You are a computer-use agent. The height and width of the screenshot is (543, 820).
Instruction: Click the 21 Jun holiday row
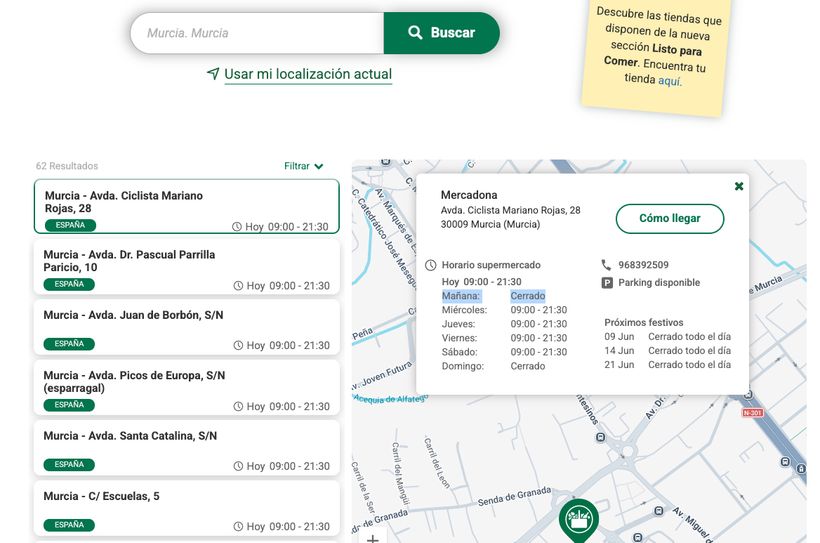pyautogui.click(x=667, y=365)
